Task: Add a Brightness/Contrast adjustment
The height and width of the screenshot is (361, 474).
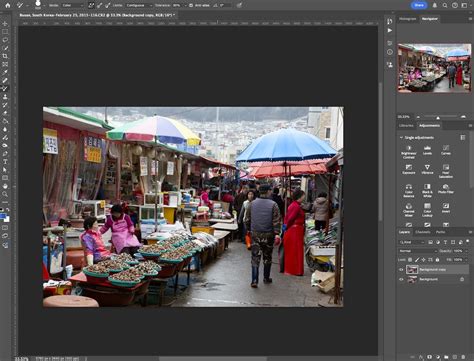Action: click(x=409, y=152)
